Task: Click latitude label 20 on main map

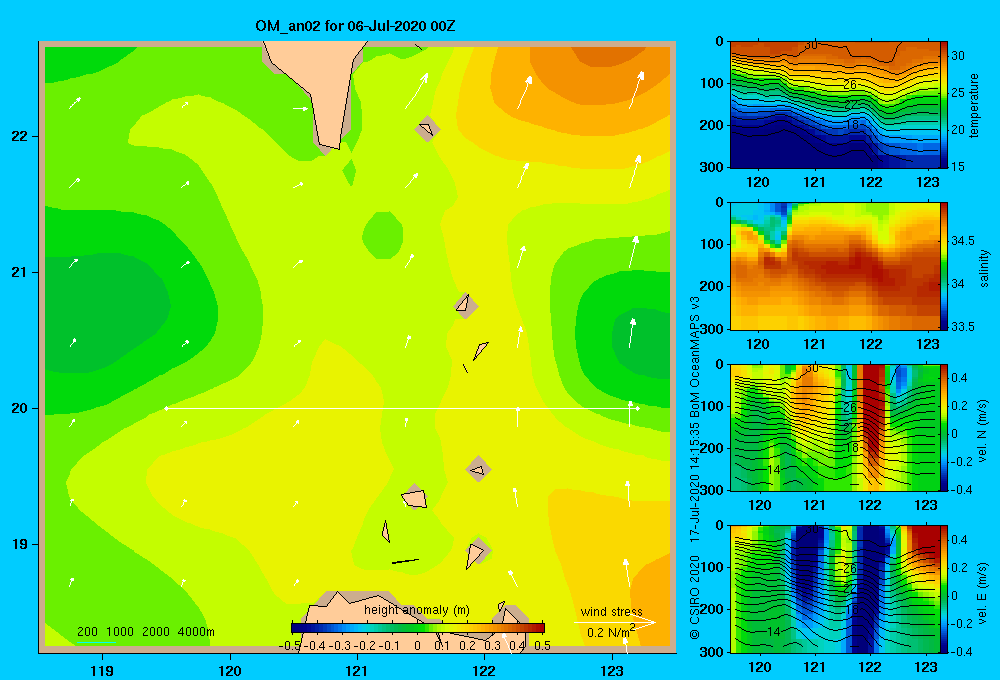Action: (20, 408)
